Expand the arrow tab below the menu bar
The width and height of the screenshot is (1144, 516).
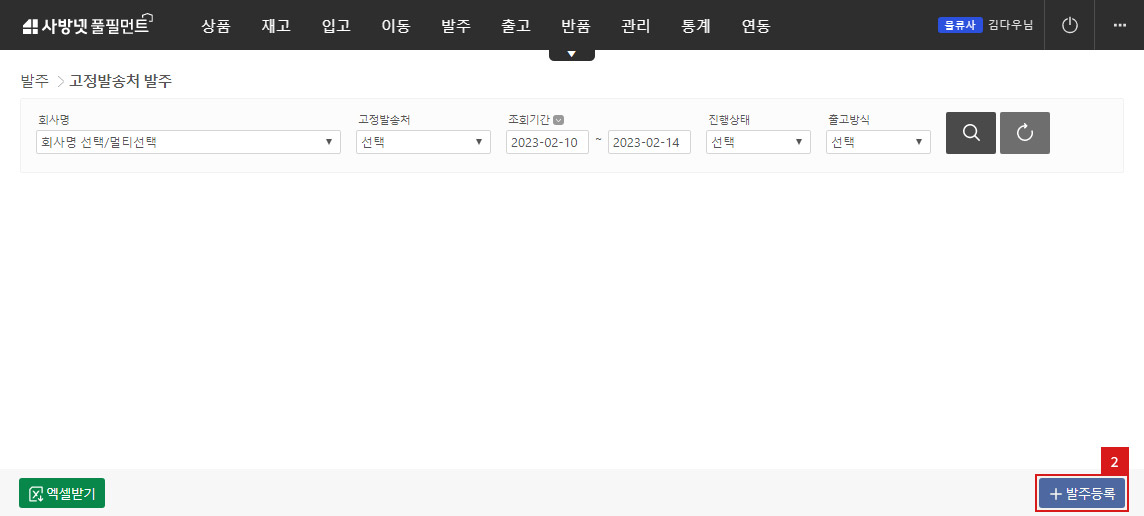point(571,54)
